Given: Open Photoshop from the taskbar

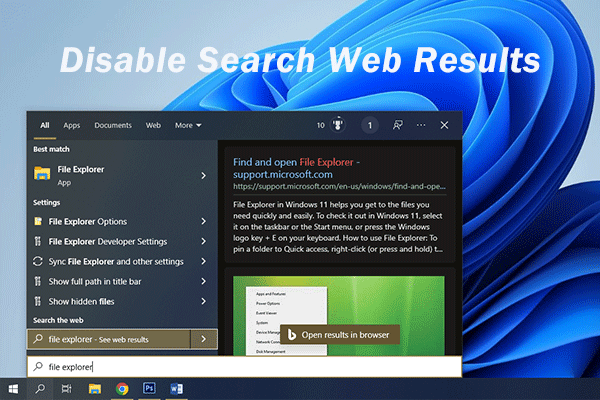Looking at the screenshot, I should click(x=149, y=389).
